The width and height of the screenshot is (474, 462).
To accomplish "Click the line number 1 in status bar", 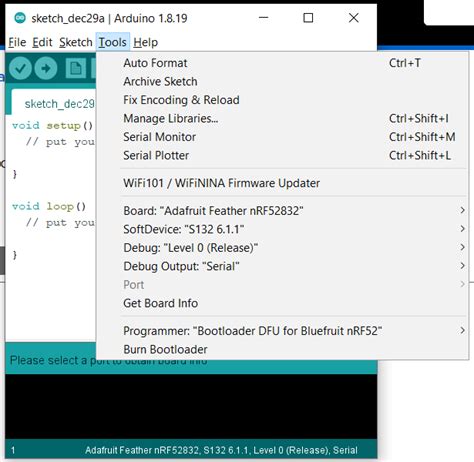I will (13, 451).
